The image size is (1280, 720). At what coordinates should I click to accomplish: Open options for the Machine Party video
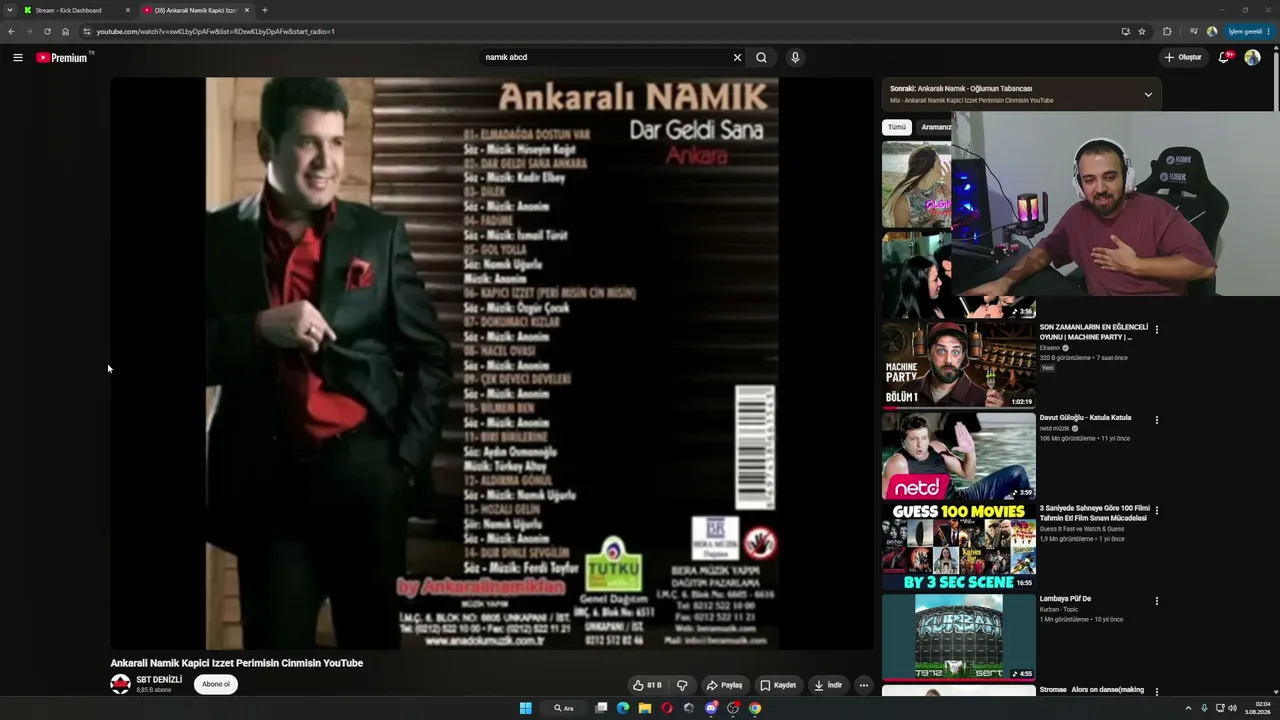tap(1157, 329)
